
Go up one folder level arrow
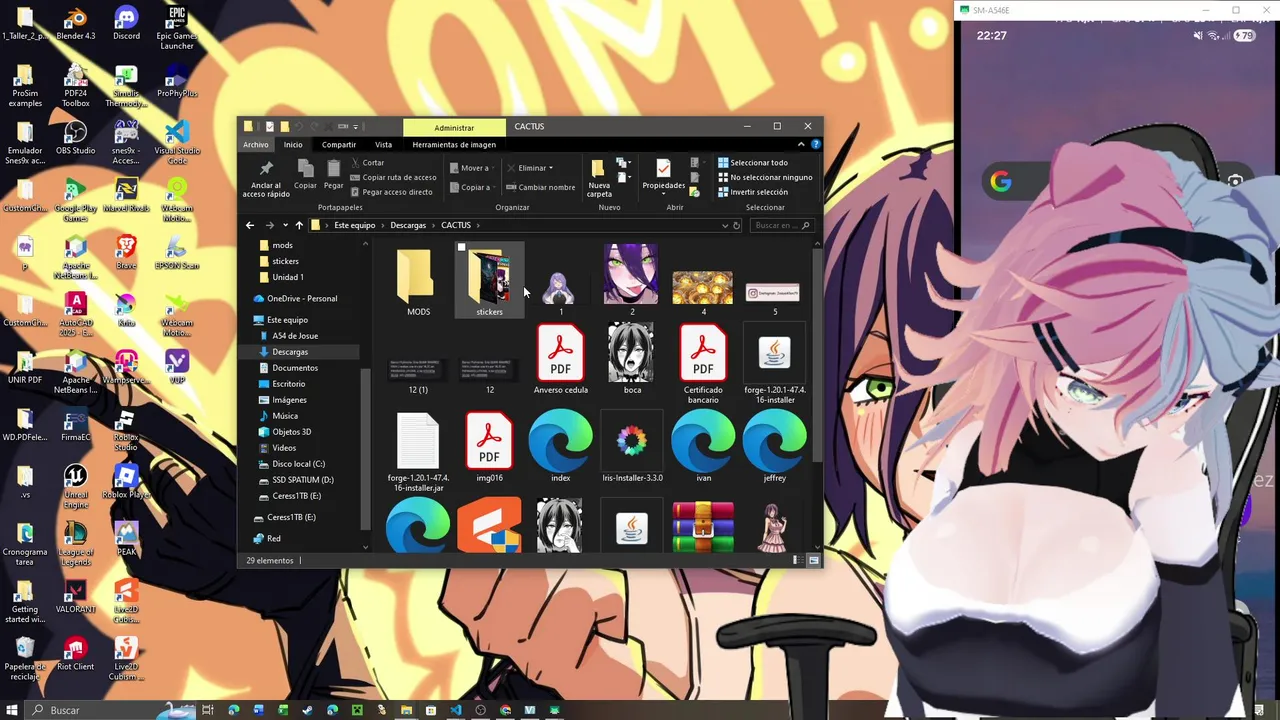pos(298,225)
